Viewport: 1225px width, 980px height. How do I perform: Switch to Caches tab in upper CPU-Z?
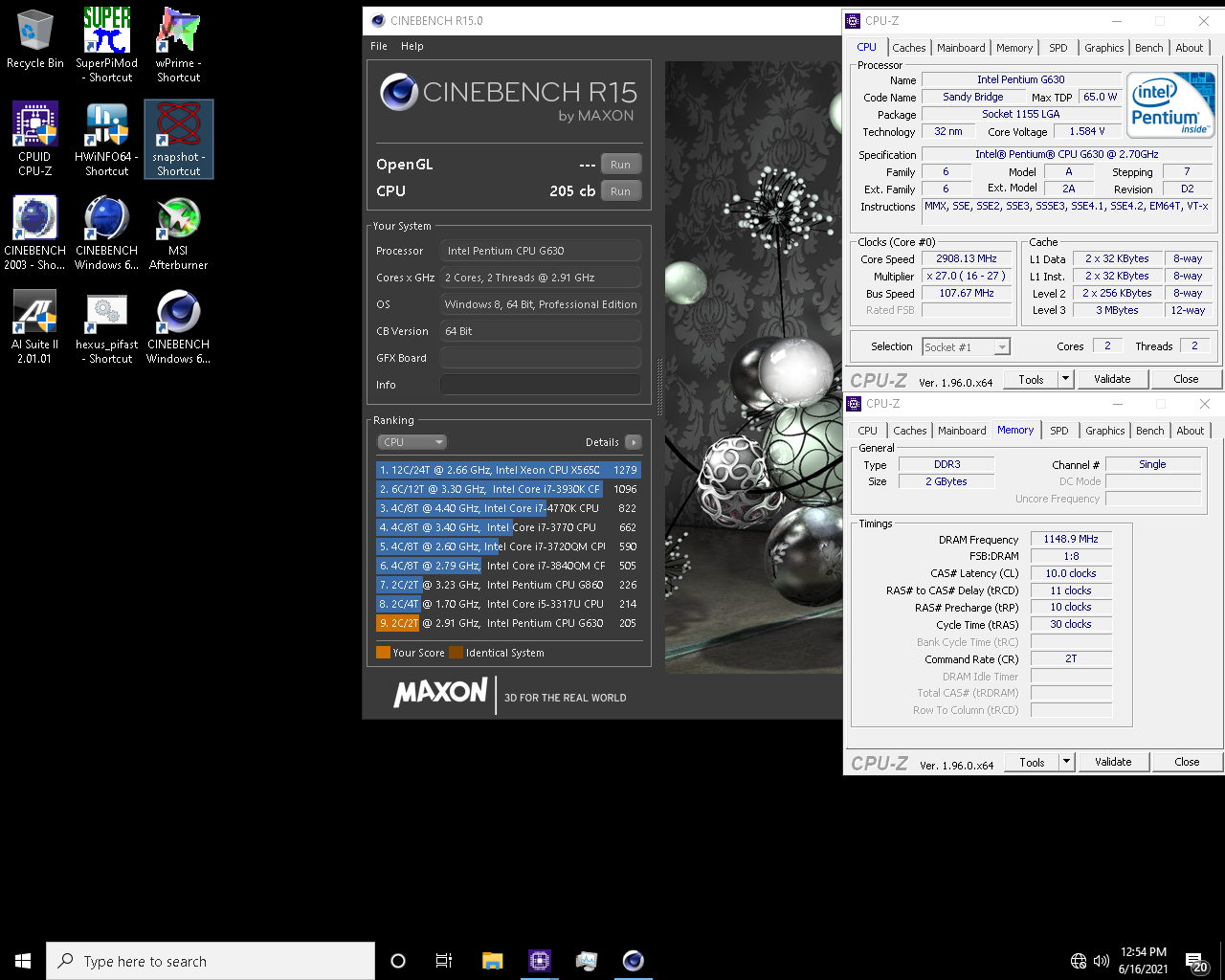click(909, 48)
